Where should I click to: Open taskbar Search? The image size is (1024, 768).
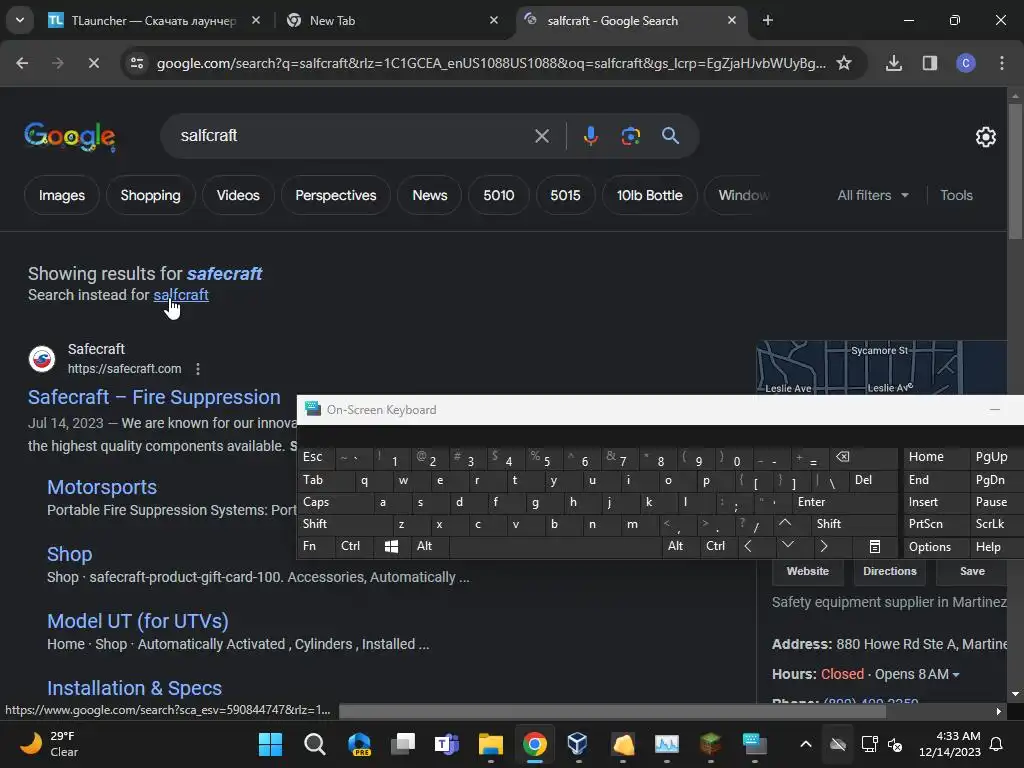tap(315, 744)
